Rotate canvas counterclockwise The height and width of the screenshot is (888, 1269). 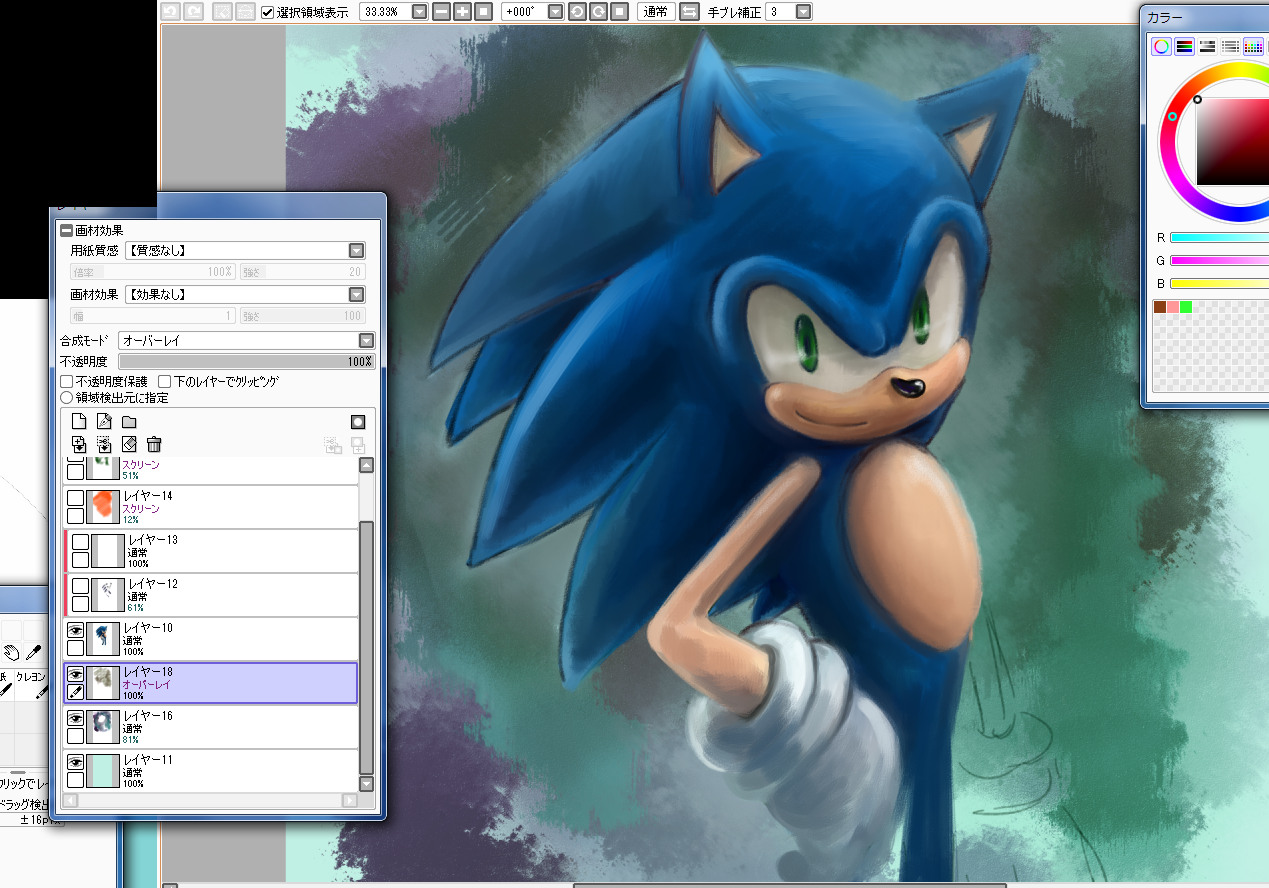tap(577, 12)
